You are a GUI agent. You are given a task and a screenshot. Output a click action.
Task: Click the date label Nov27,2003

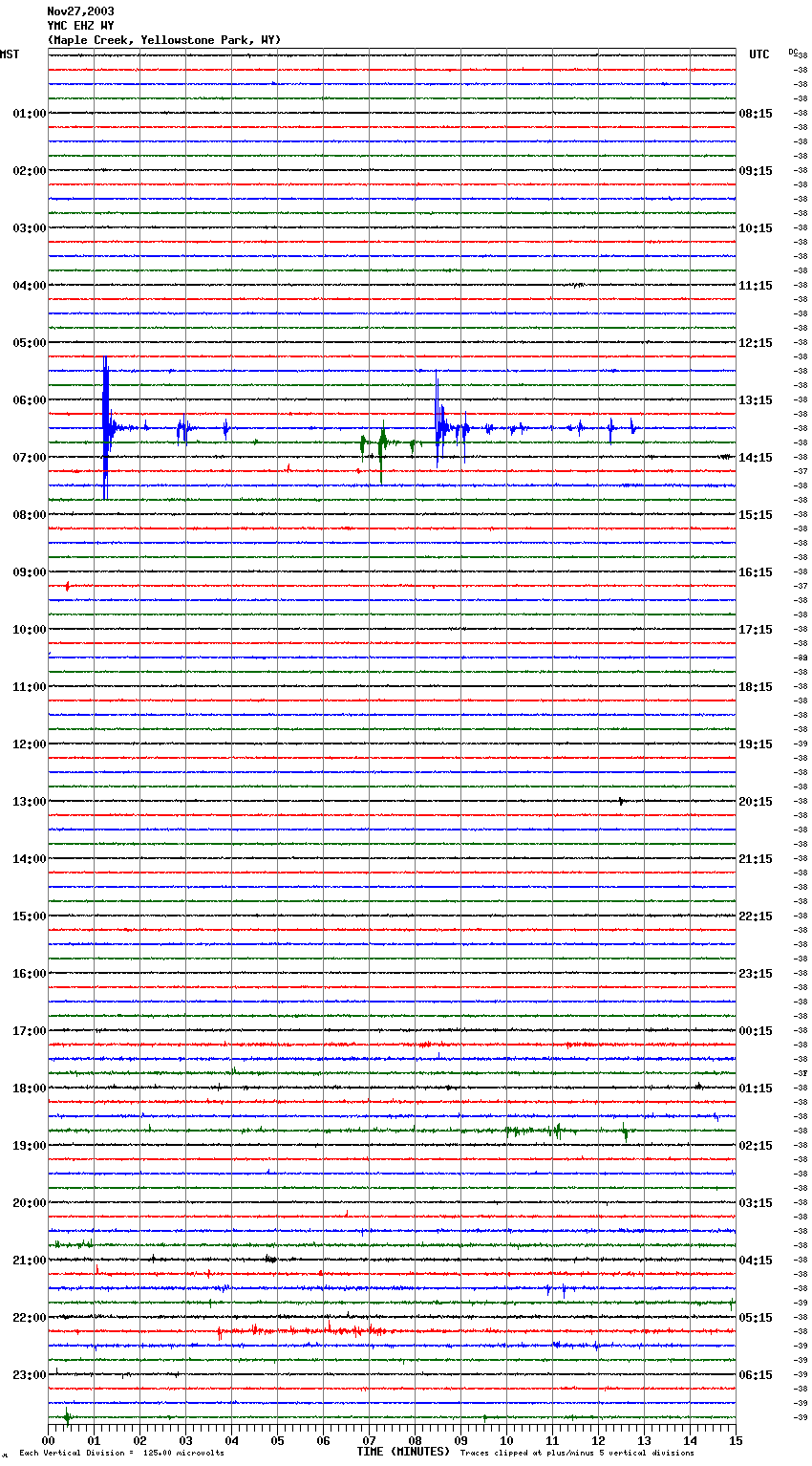point(80,11)
